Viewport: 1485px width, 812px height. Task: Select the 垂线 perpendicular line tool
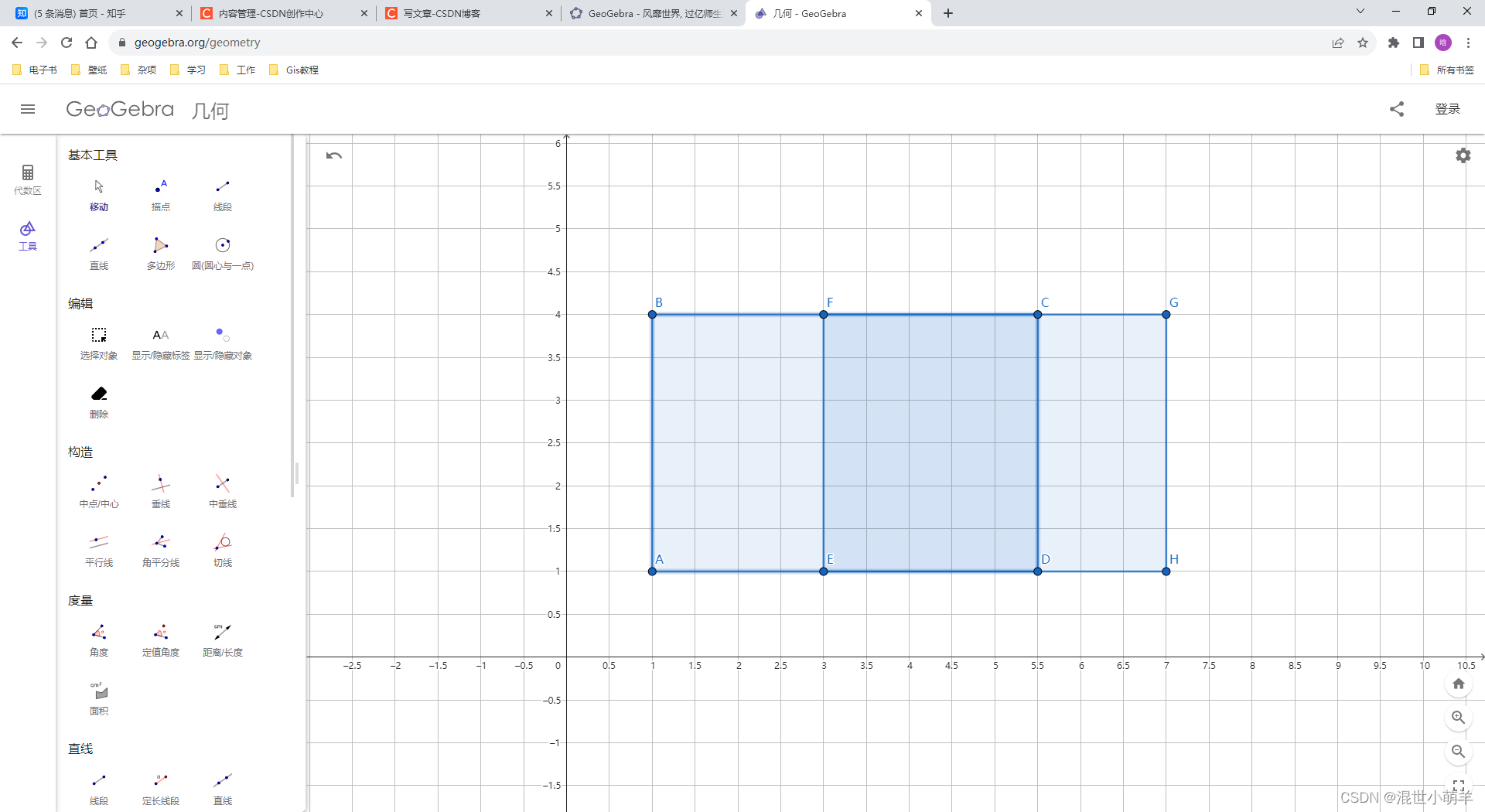click(x=161, y=492)
